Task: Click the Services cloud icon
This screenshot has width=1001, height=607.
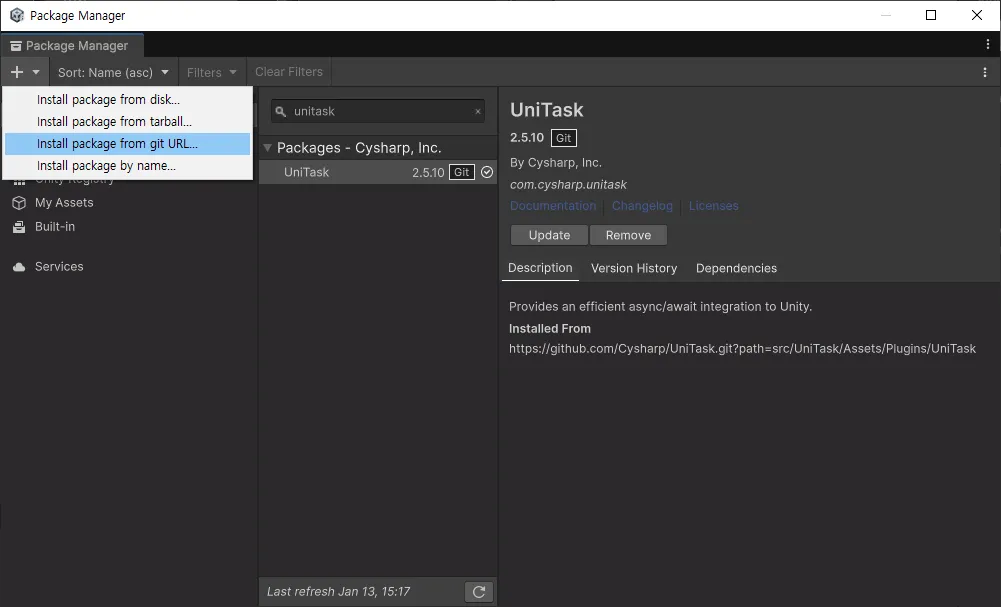Action: 19,267
